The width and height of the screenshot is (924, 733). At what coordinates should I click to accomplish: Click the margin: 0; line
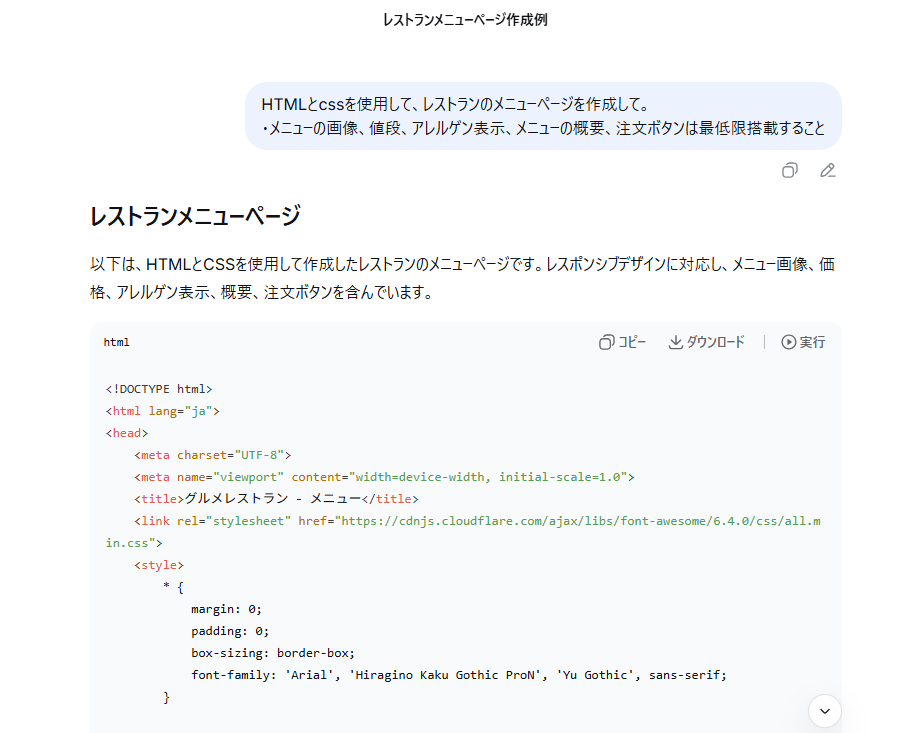click(226, 609)
